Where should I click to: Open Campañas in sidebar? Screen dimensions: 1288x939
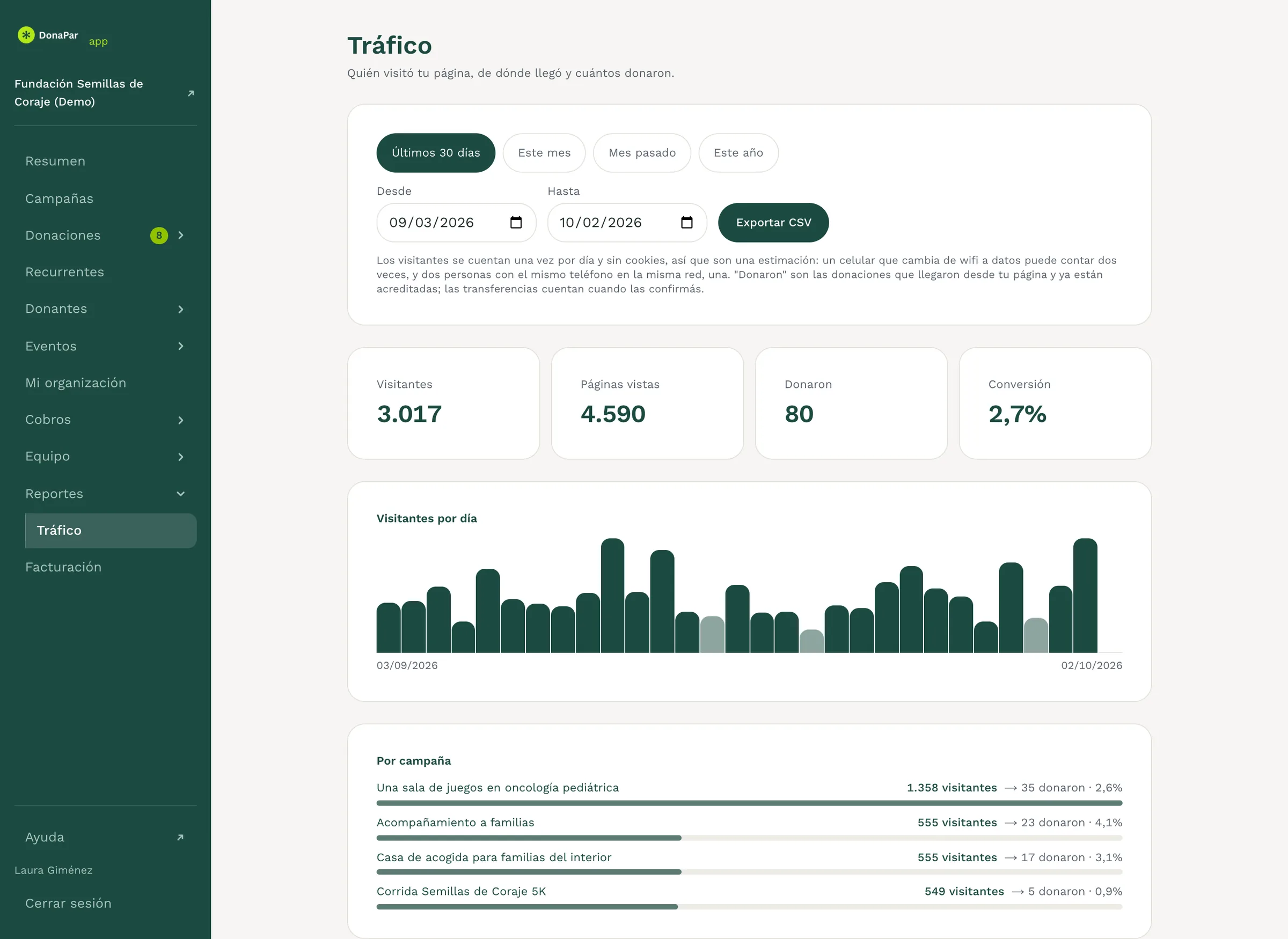(59, 199)
